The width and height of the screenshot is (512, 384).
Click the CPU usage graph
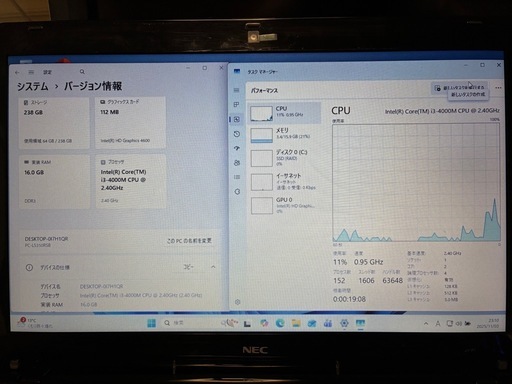click(416, 182)
